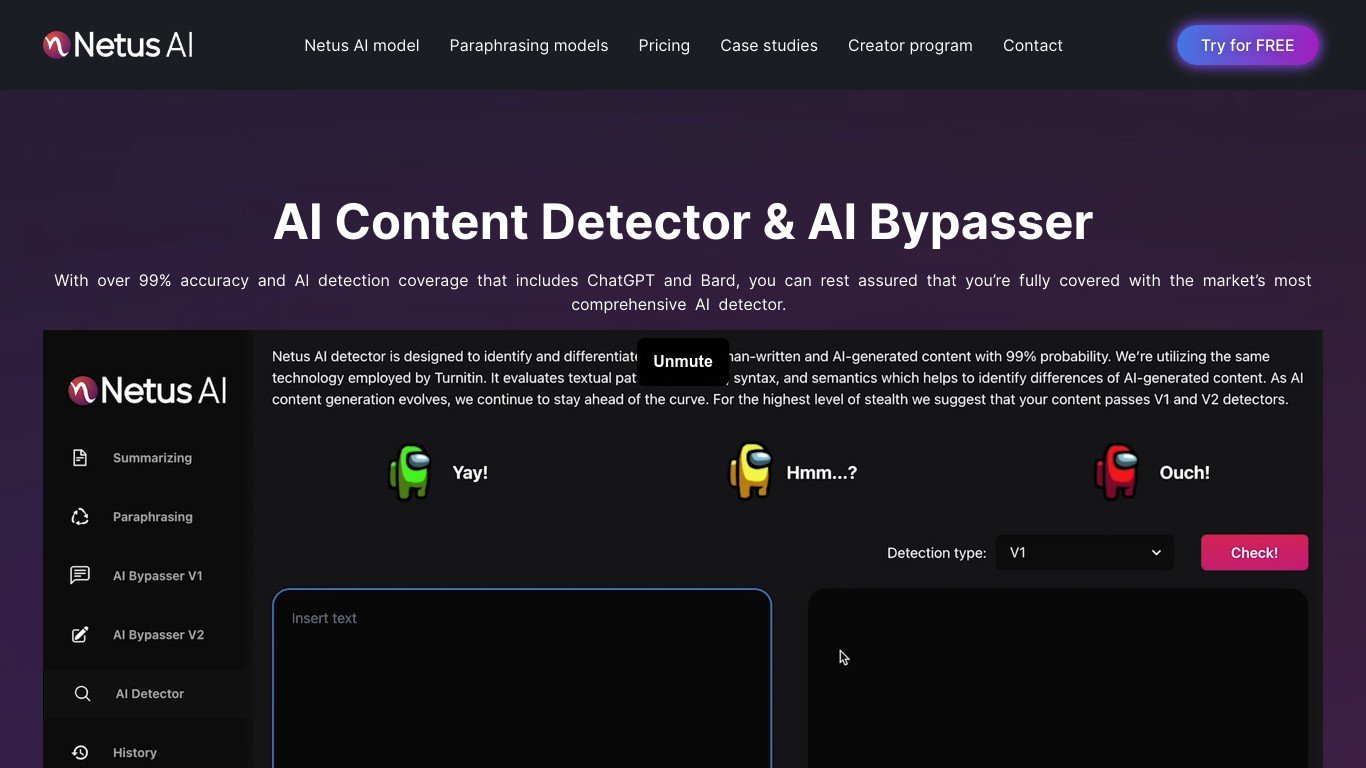The width and height of the screenshot is (1366, 768).
Task: Click the Summarizing document icon in sidebar
Action: point(80,458)
